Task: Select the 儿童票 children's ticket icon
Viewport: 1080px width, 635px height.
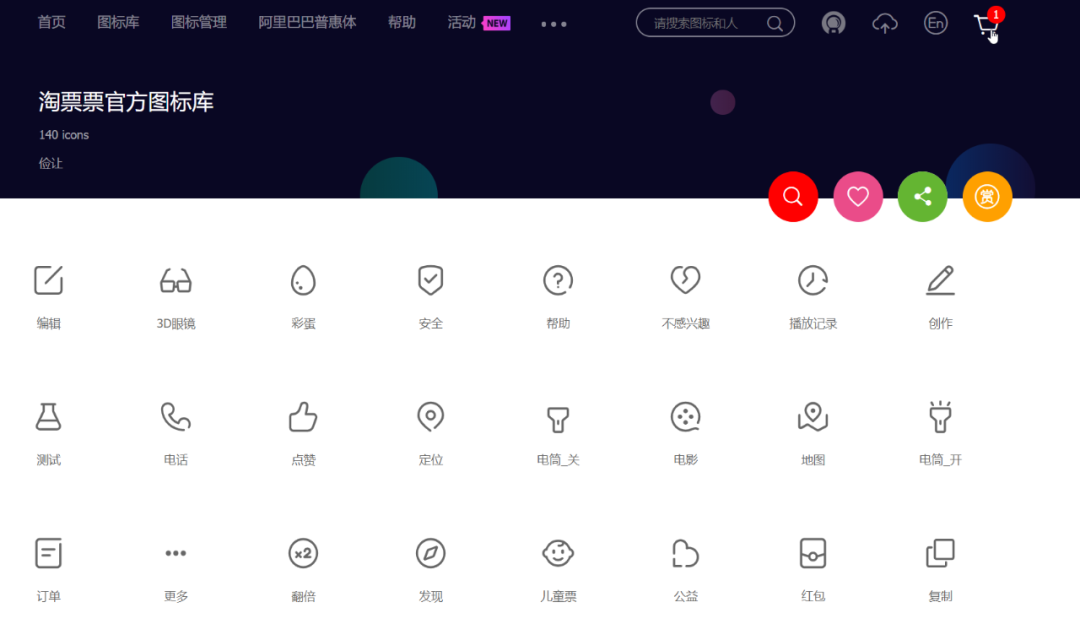Action: 557,553
